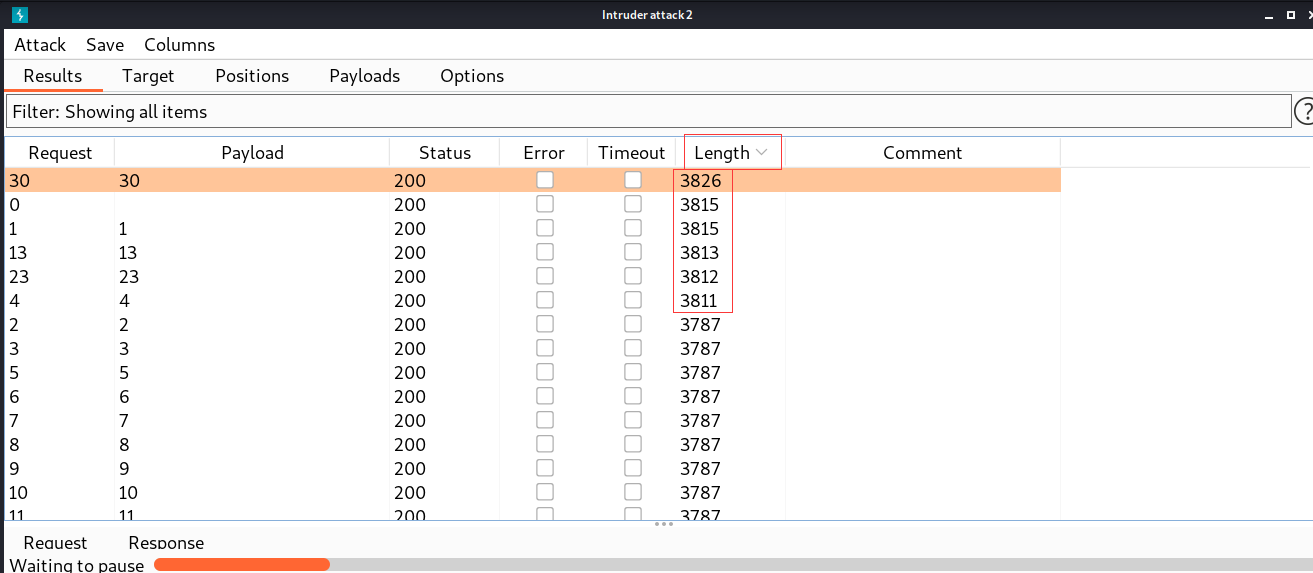The image size is (1313, 573).
Task: Select the row with payload 4
Action: point(533,301)
